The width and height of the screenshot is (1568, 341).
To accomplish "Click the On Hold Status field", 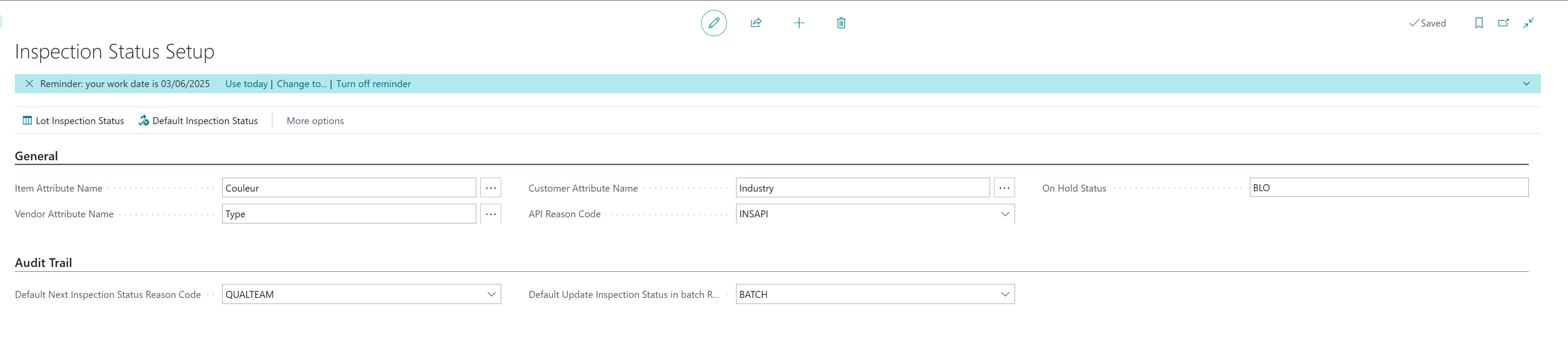I will click(x=1388, y=188).
